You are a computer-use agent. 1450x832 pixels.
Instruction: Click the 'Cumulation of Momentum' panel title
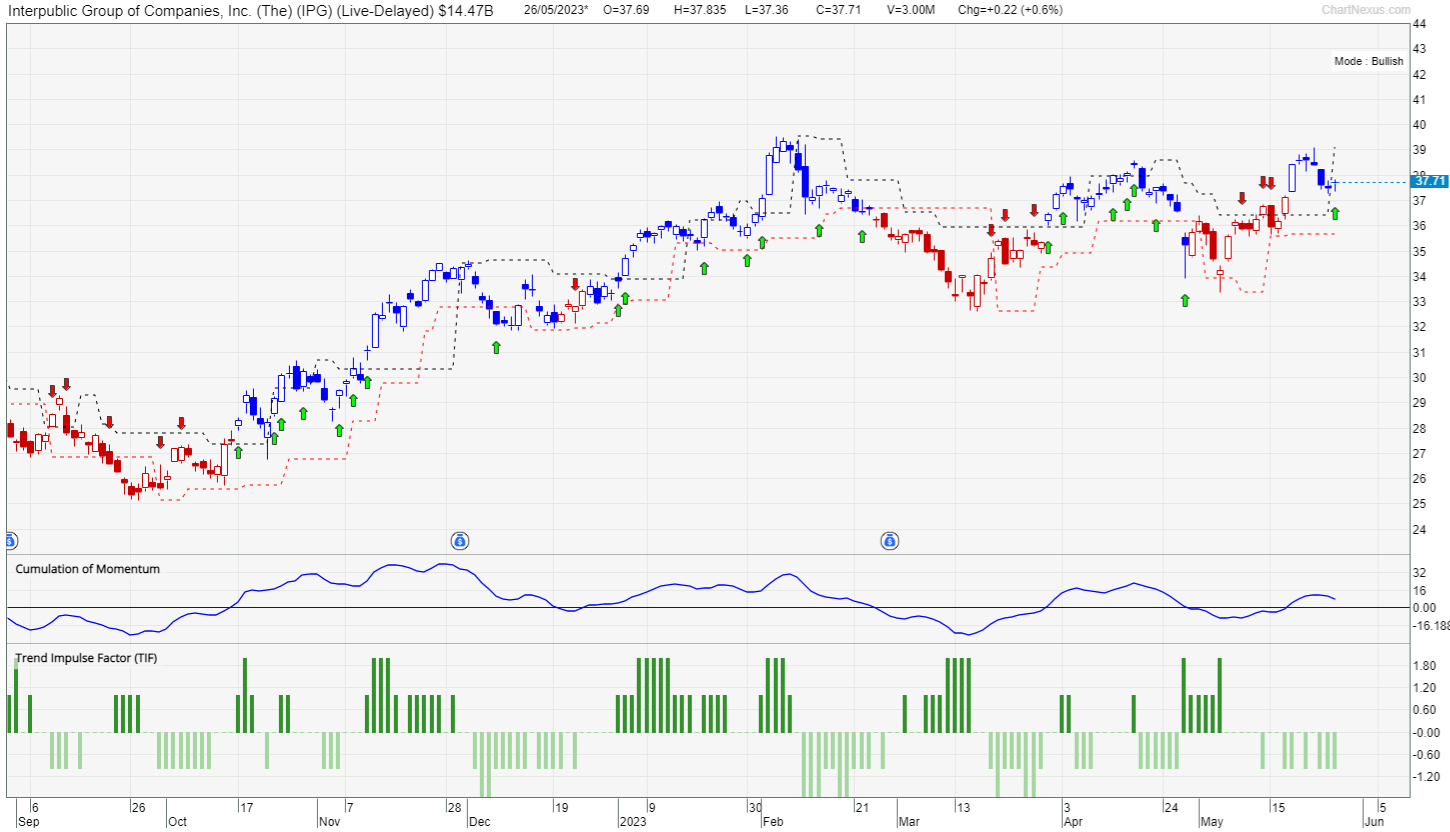[x=87, y=569]
